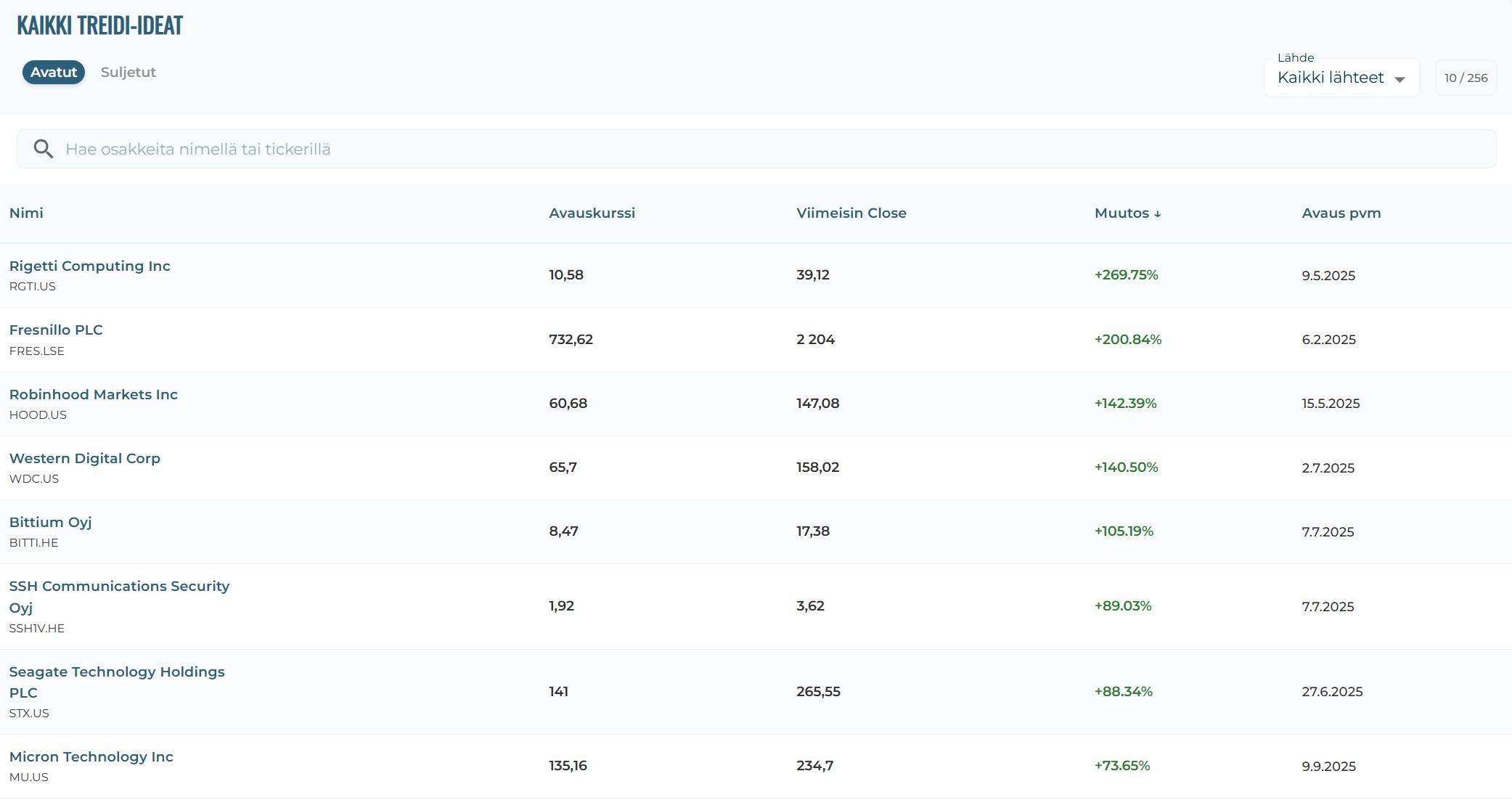This screenshot has width=1512, height=800.
Task: Click the search magnifier icon
Action: [44, 149]
